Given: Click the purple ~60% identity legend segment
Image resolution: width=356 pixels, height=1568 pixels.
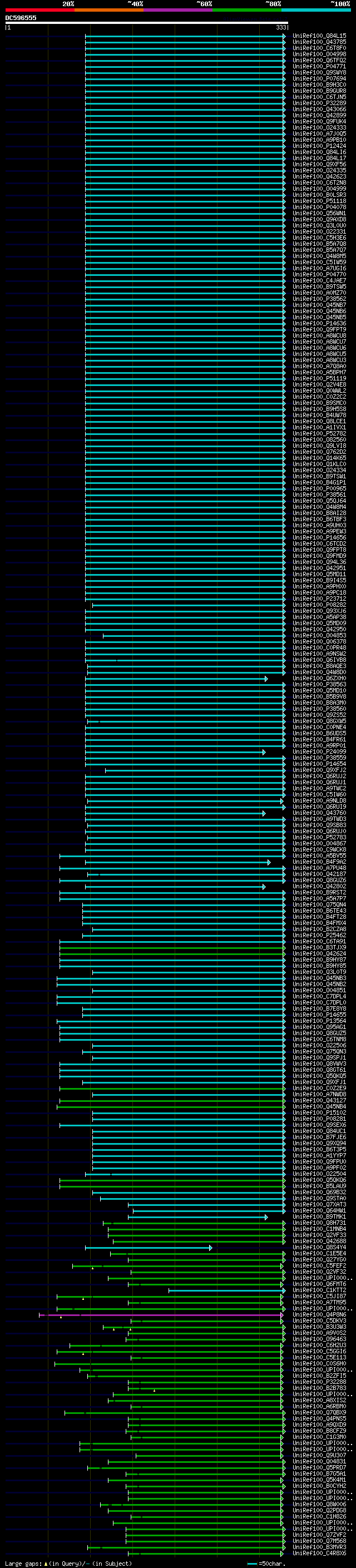Looking at the screenshot, I should pos(179,10).
